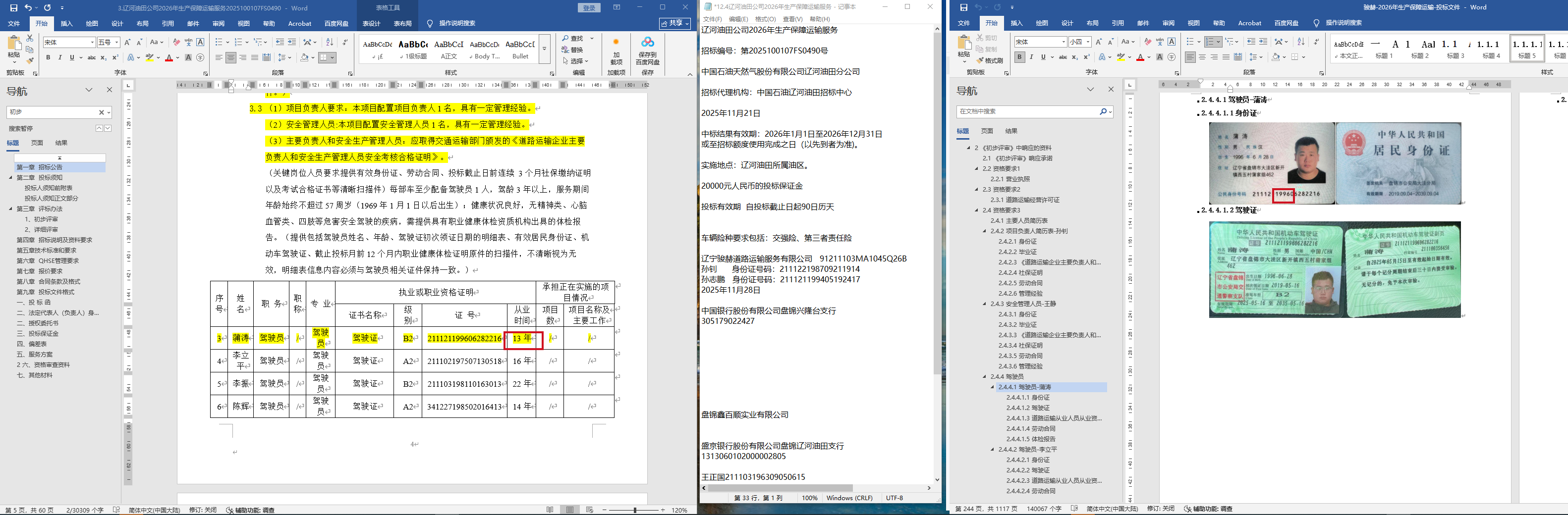Undo the last action in left Word window

coord(28,8)
